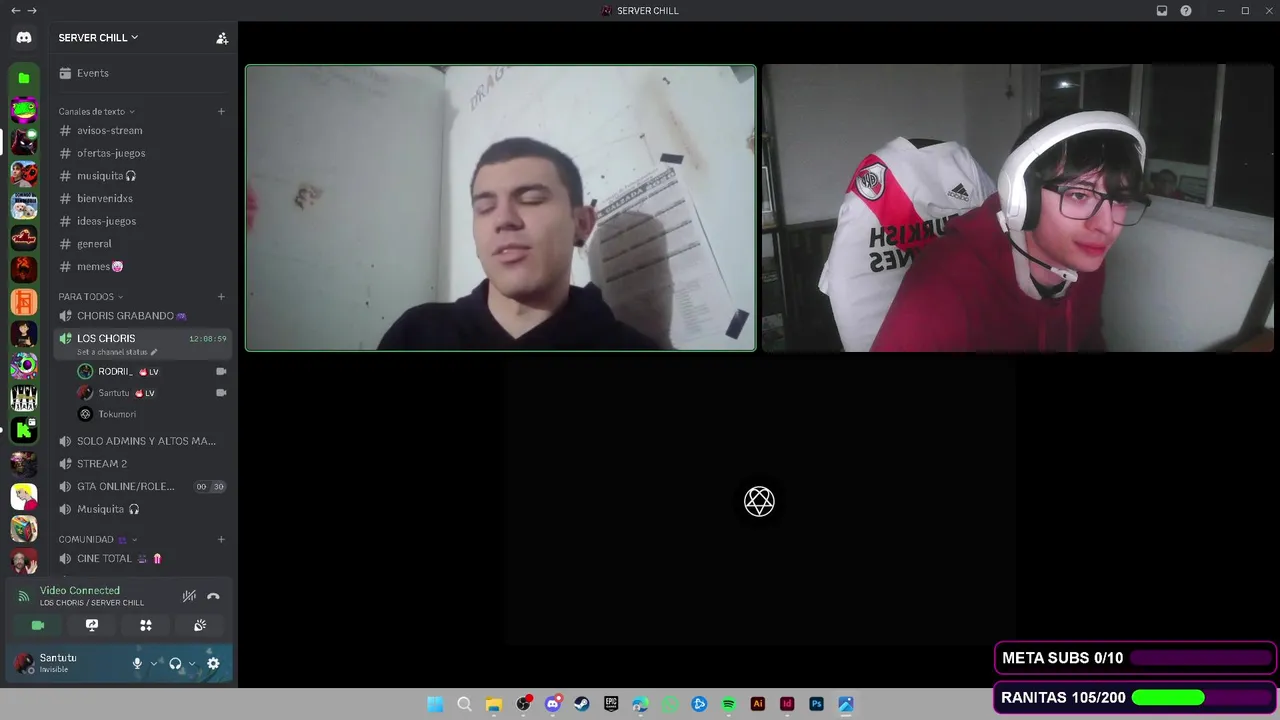Viewport: 1280px width, 720px height.
Task: Focus the Tokumori avatar tile
Action: click(759, 501)
